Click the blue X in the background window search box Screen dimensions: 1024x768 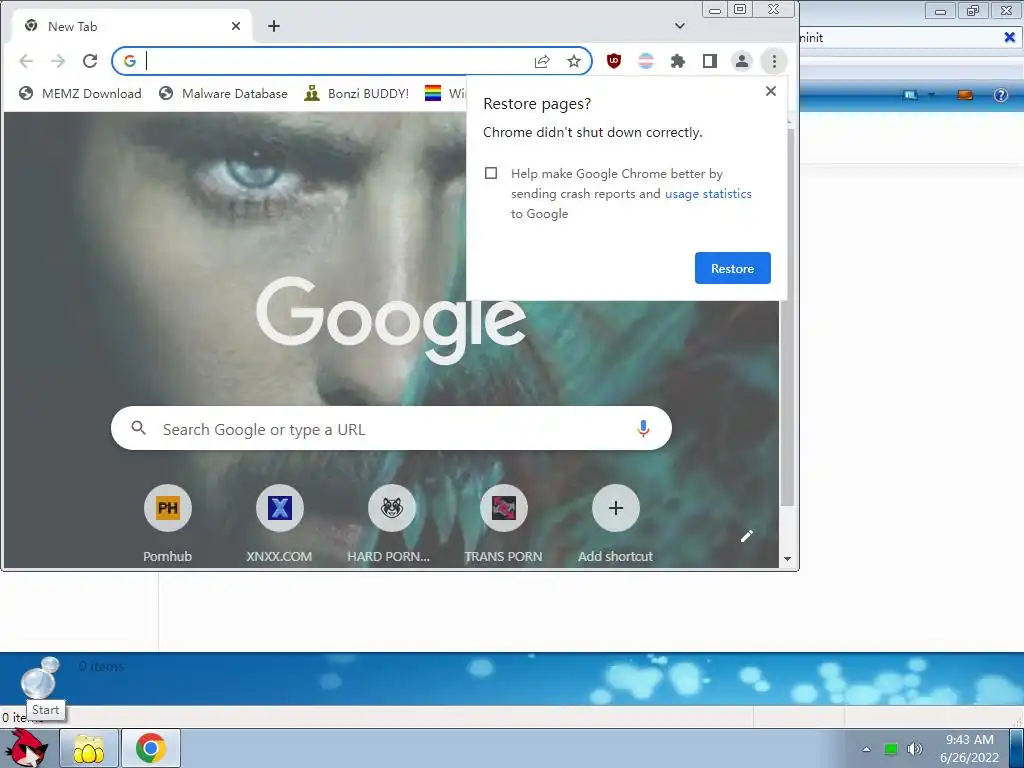[1010, 38]
